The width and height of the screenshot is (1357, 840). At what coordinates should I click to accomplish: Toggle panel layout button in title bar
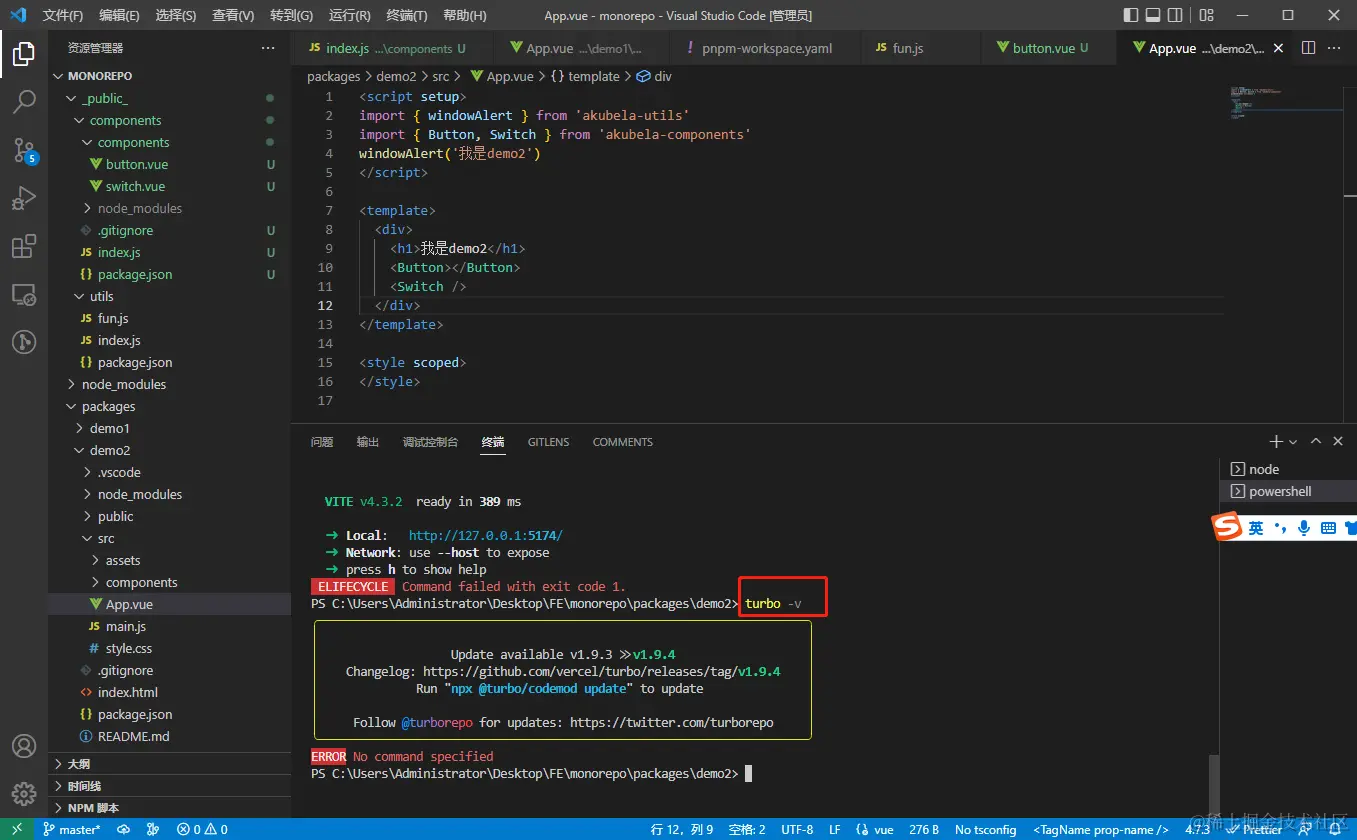pos(1153,15)
